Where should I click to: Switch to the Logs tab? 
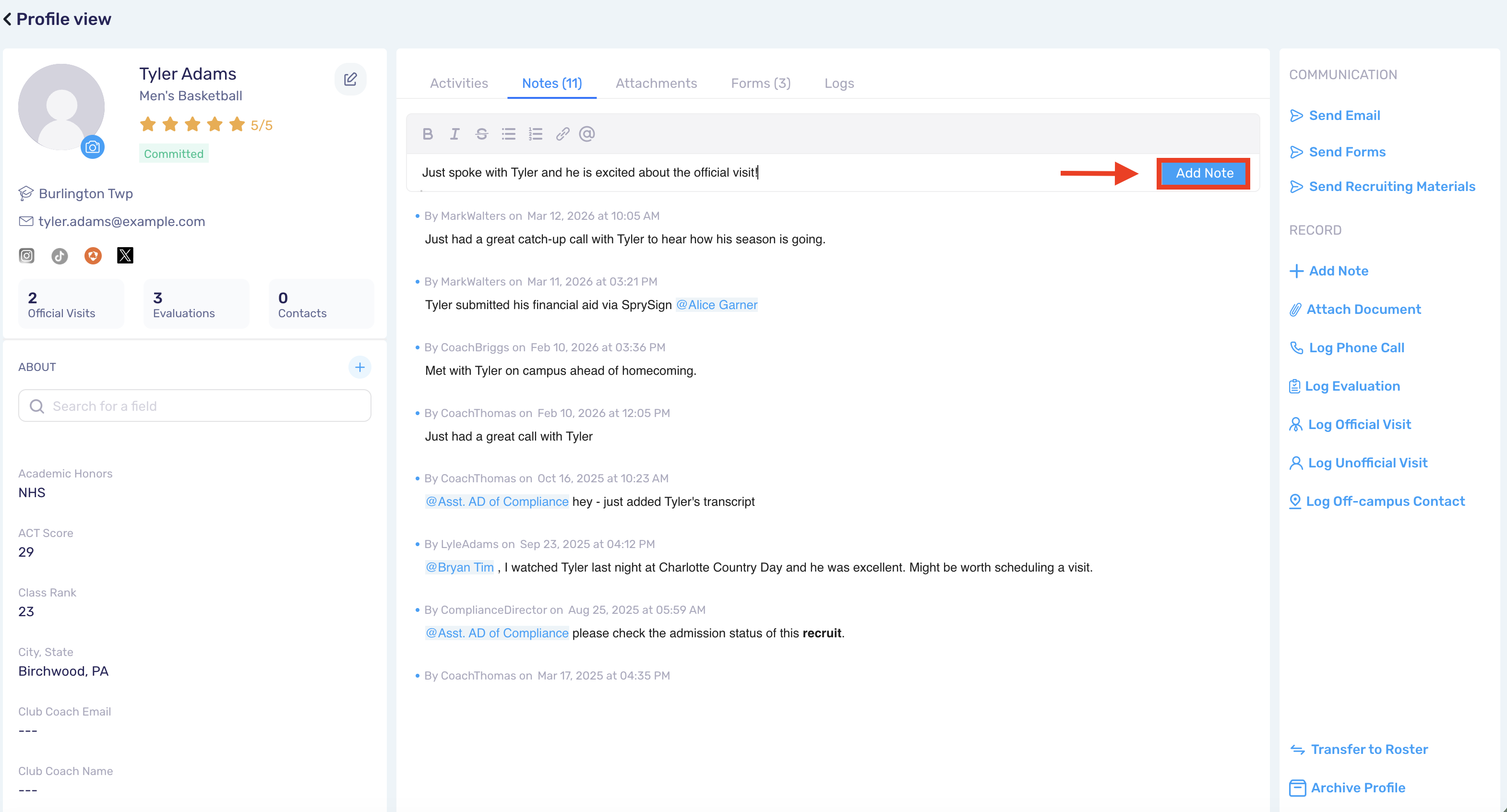[839, 83]
